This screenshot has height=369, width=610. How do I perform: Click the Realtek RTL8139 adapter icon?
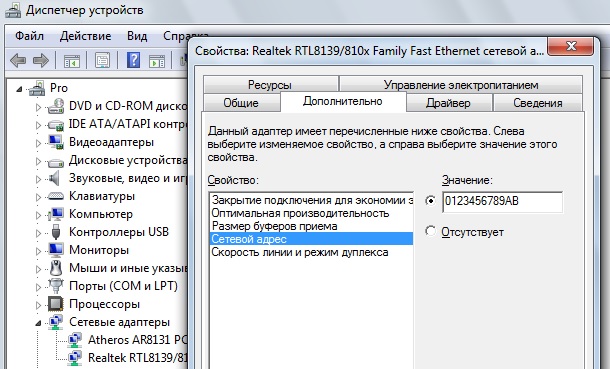74,358
